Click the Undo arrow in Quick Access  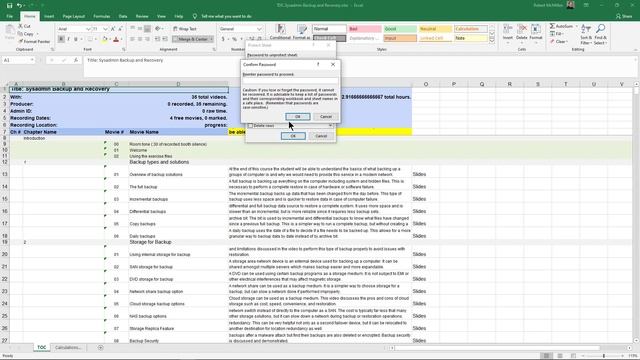(x=19, y=5)
